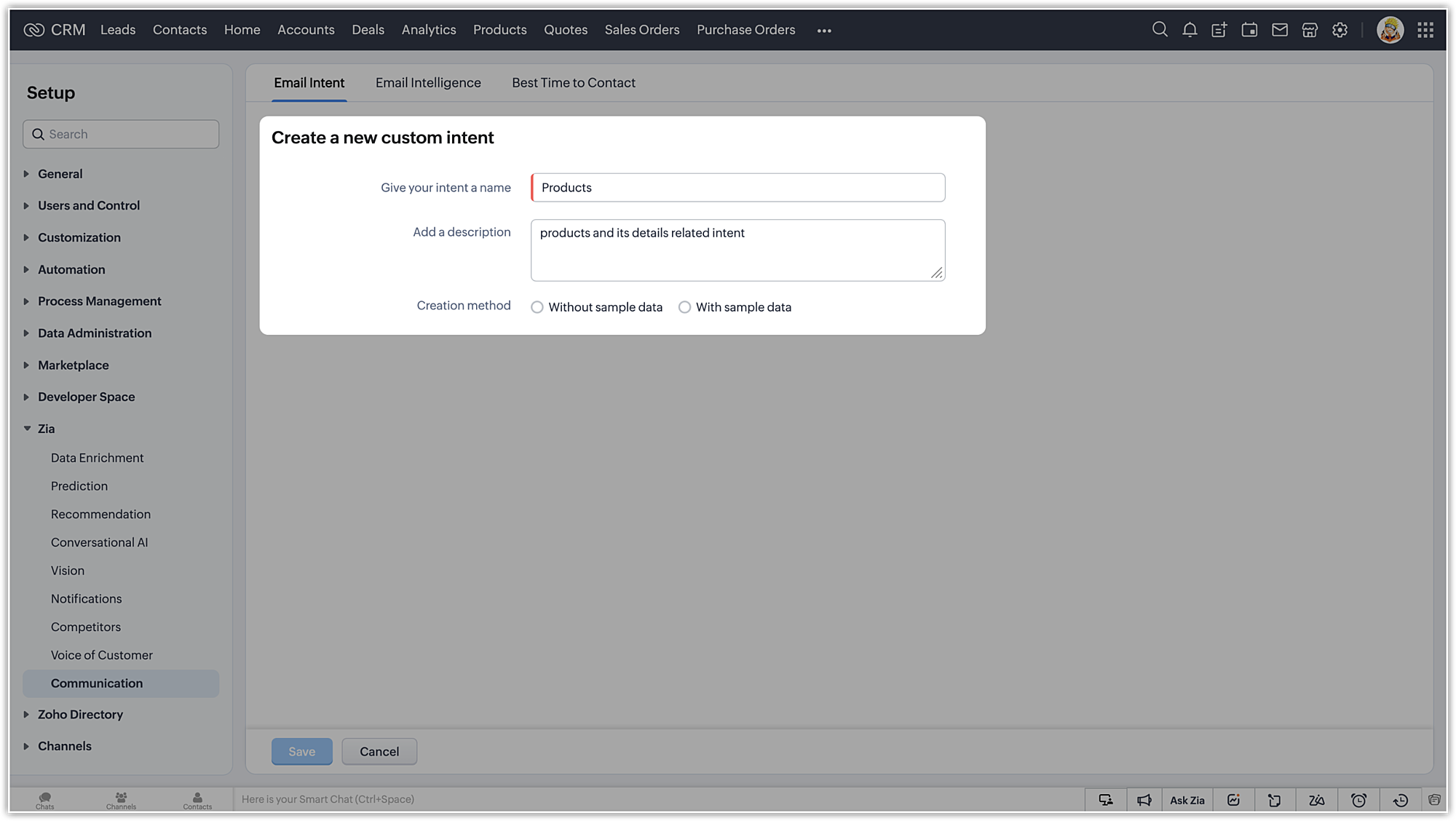Select Without sample data option

[x=537, y=307]
